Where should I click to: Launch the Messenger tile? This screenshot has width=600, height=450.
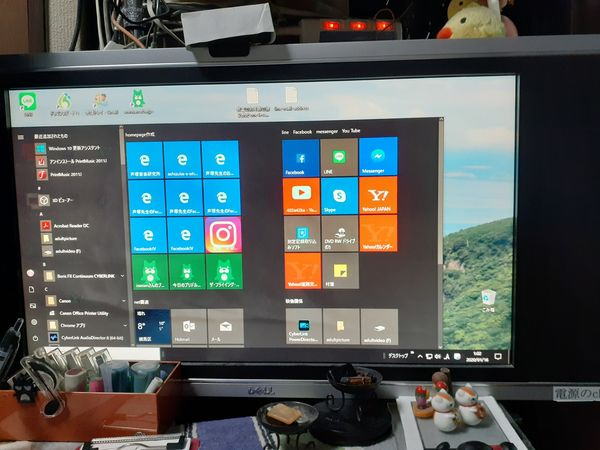point(378,157)
